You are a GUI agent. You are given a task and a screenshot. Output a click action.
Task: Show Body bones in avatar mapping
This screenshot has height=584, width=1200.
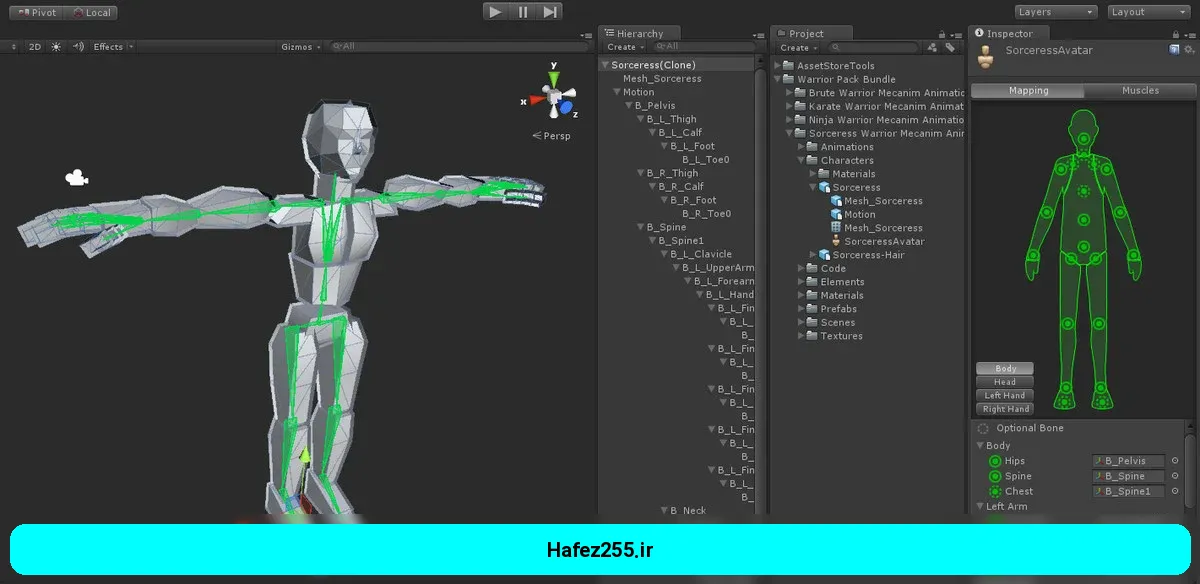[x=1005, y=369]
